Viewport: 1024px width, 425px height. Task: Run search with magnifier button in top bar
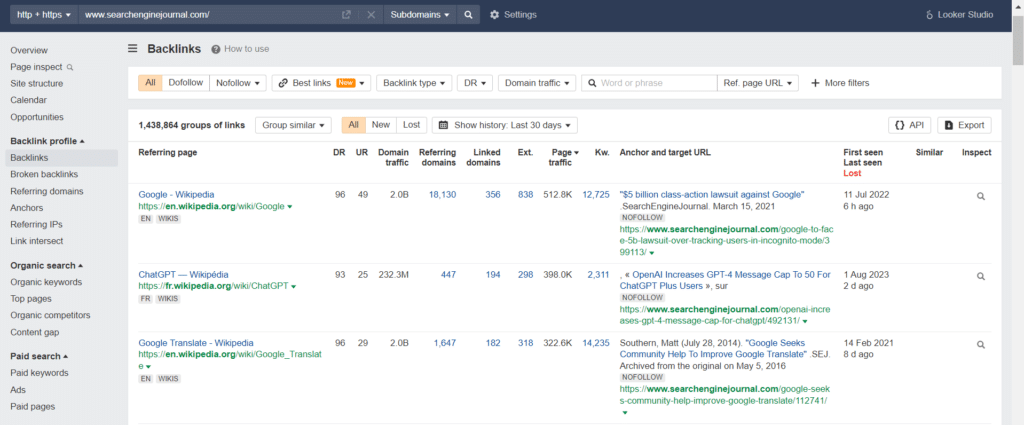click(468, 14)
